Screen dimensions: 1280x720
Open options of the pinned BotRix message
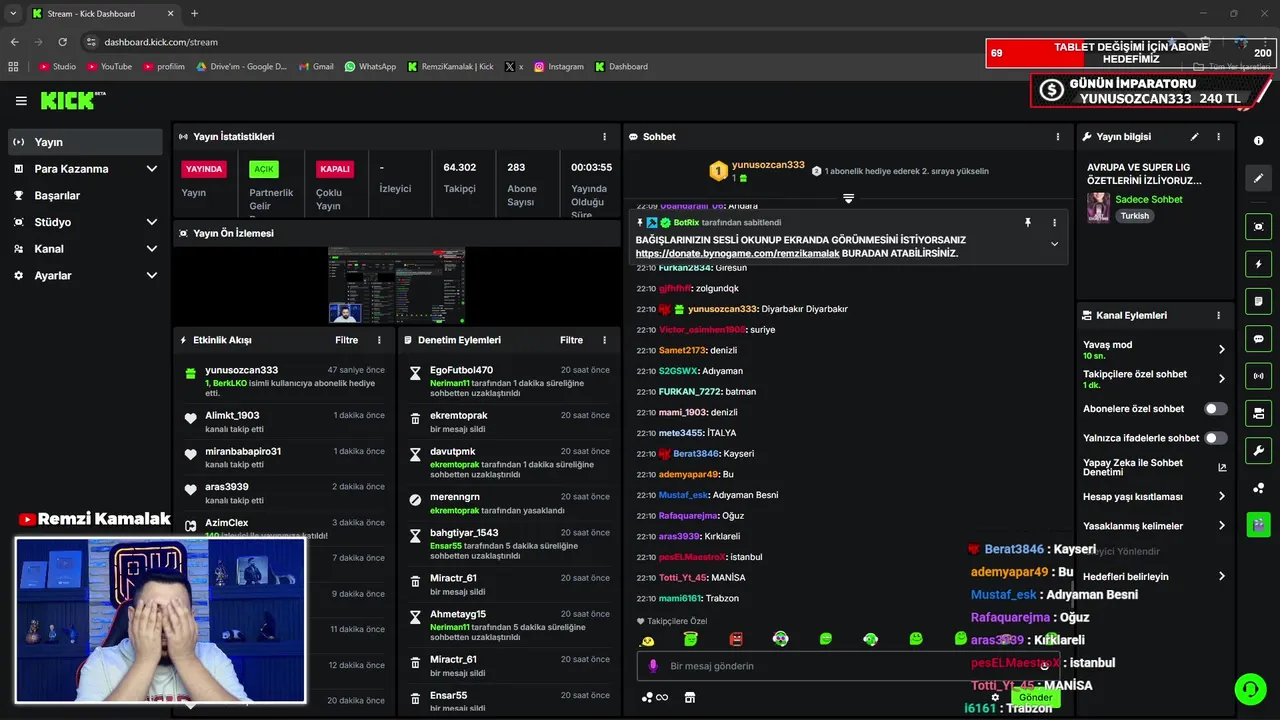1054,222
